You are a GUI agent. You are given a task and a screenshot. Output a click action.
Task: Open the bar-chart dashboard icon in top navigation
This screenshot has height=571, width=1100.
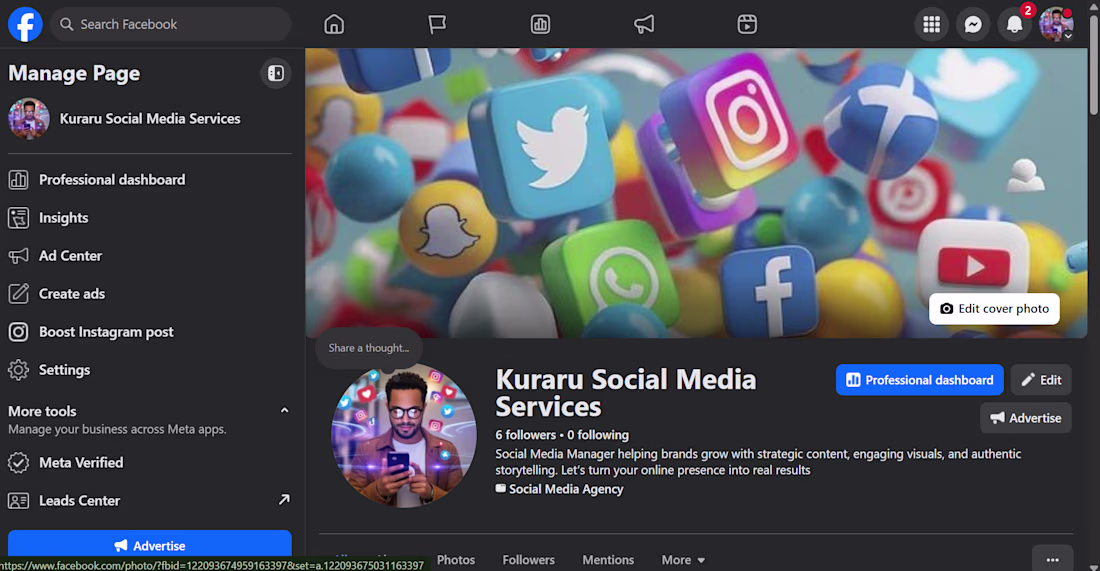(x=540, y=25)
